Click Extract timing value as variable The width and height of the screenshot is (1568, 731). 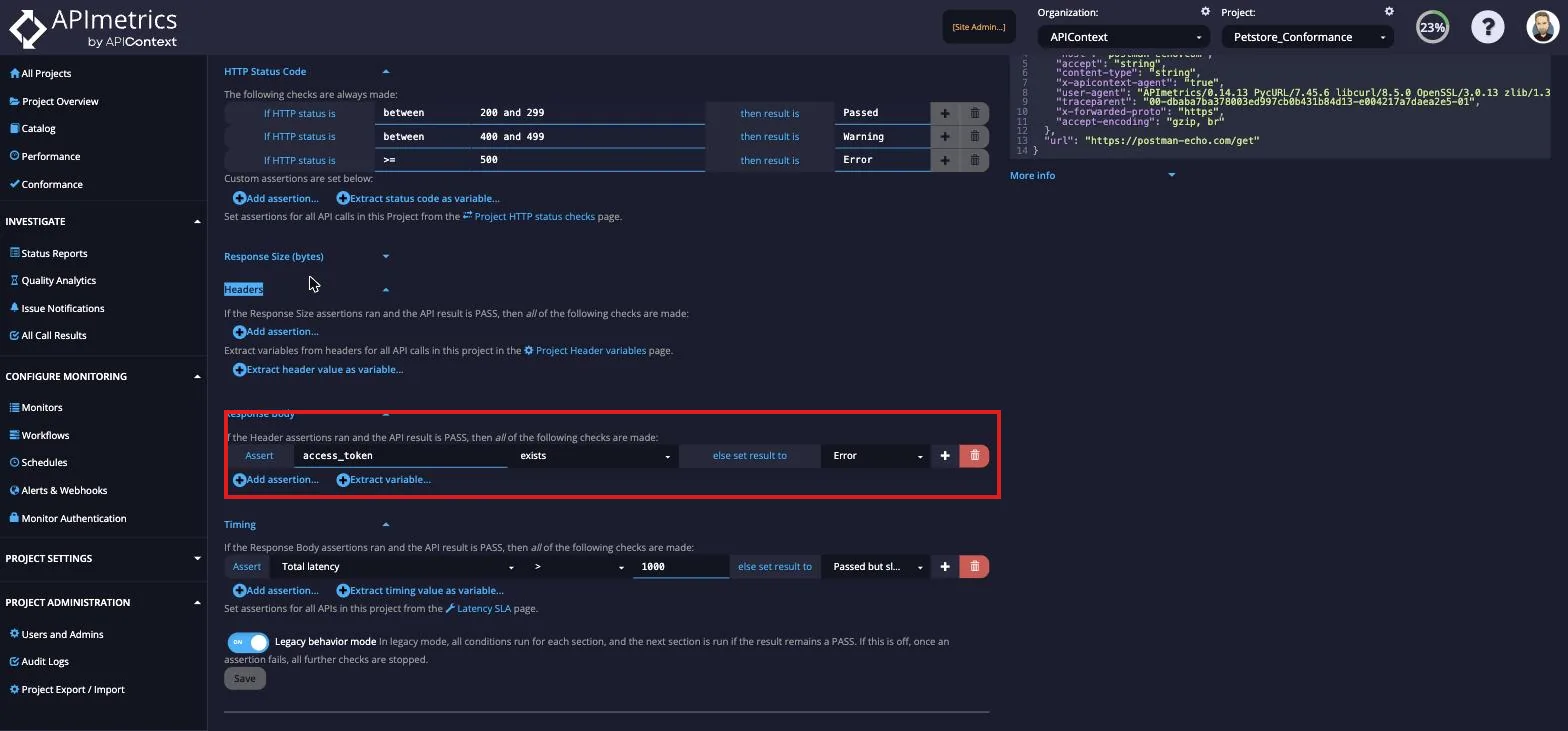click(x=420, y=590)
